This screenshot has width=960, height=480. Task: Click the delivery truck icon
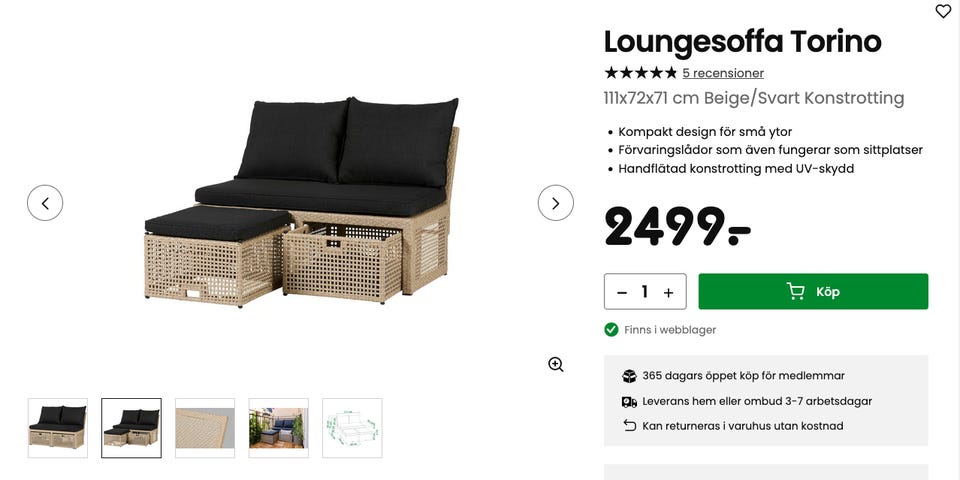coord(629,402)
